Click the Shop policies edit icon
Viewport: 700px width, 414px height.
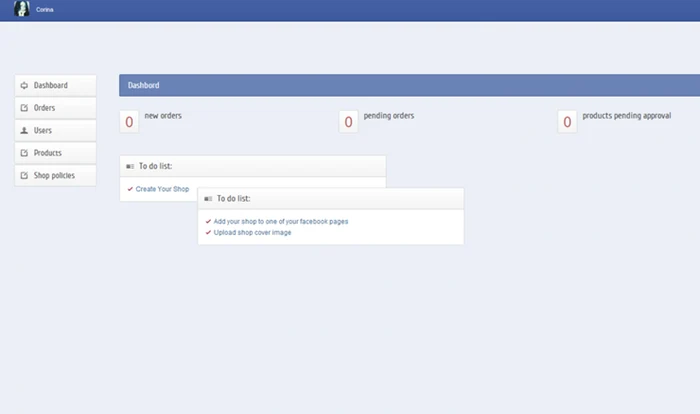click(x=24, y=176)
